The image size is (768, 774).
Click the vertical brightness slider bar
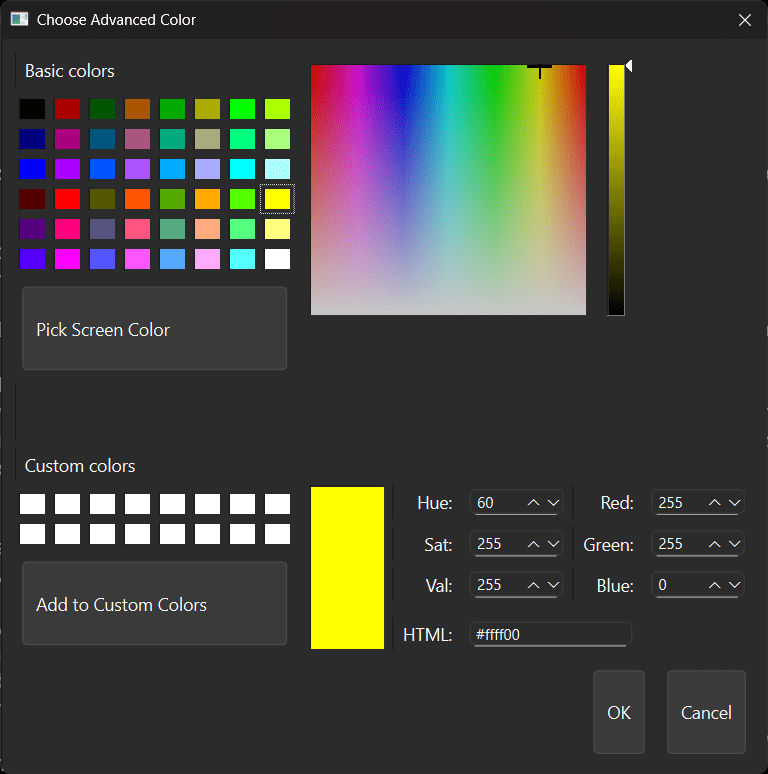pos(616,190)
